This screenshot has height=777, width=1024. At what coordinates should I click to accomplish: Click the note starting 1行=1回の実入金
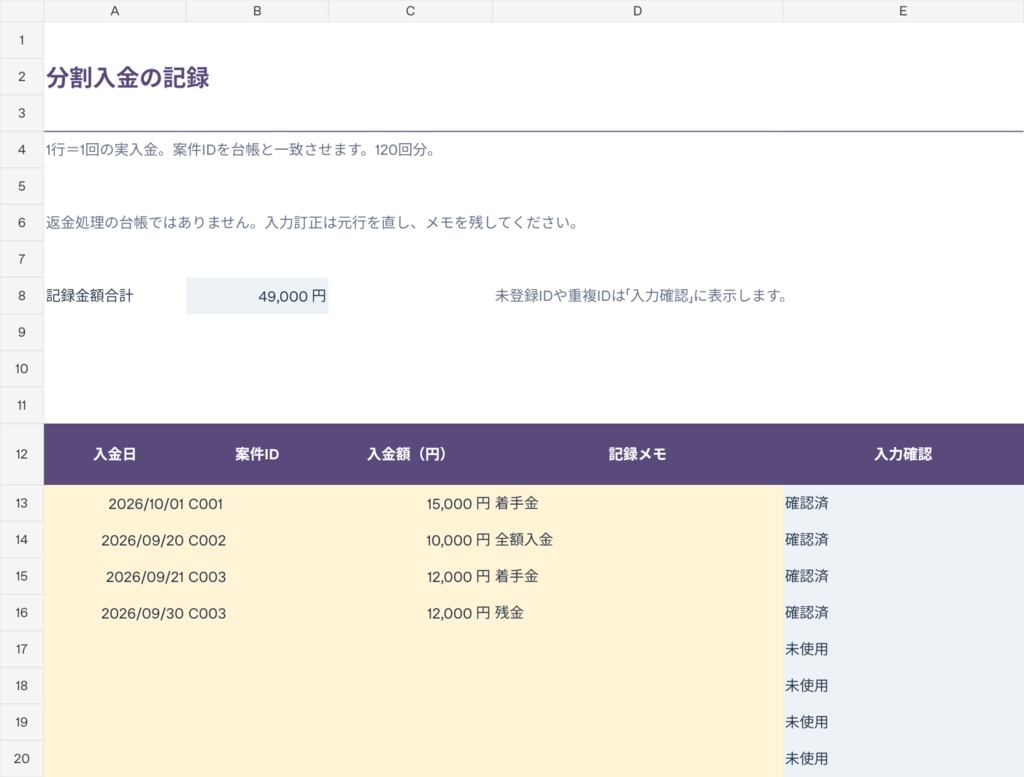click(x=240, y=150)
